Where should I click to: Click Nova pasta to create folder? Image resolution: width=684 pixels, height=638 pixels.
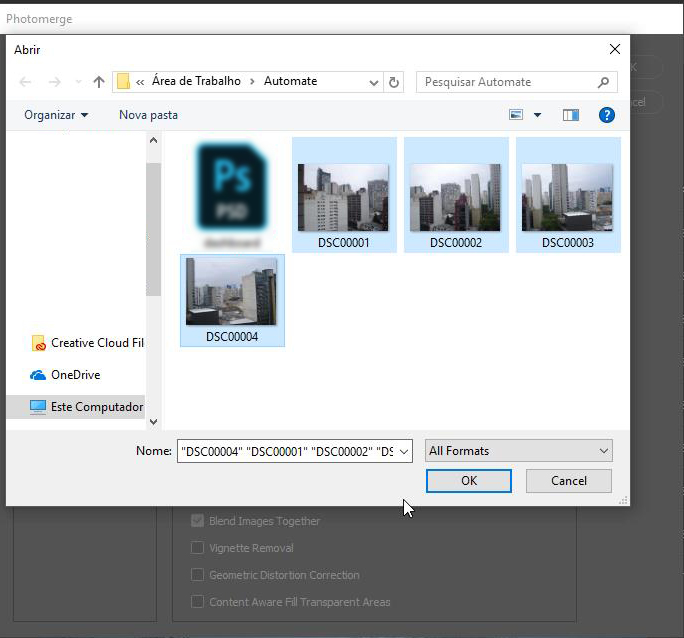point(148,115)
